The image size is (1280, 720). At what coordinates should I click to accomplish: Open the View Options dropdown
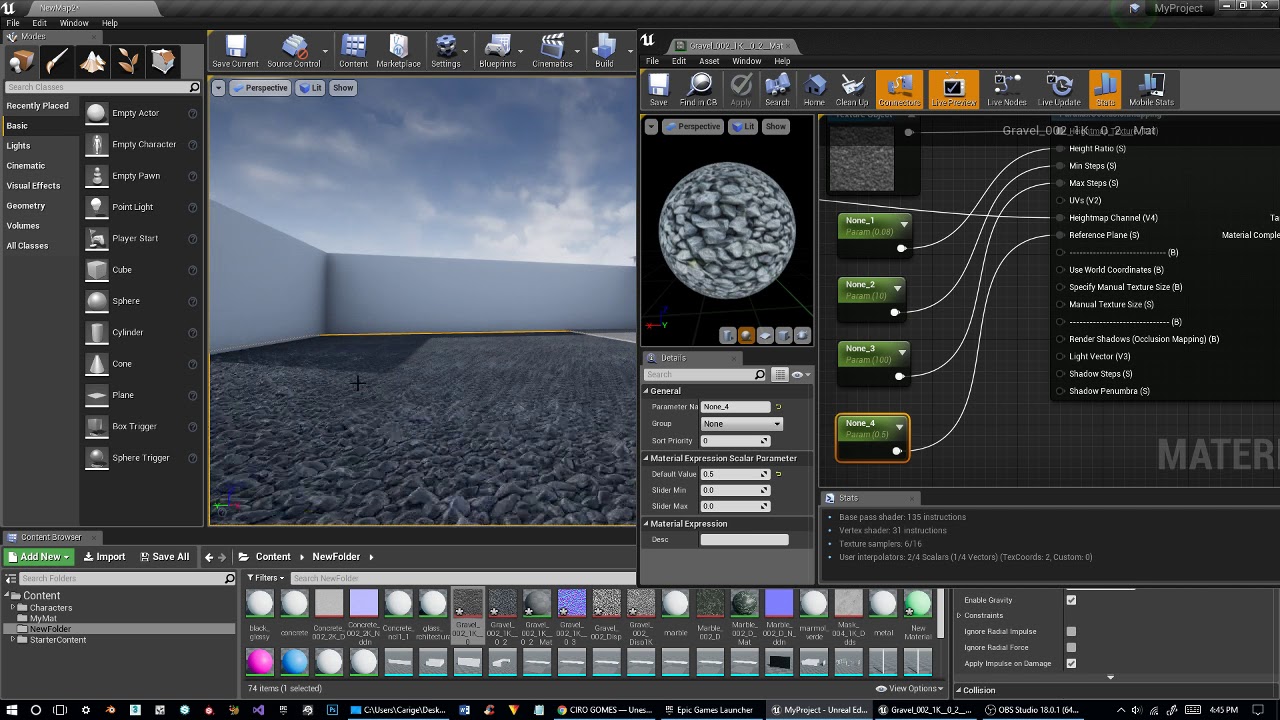(x=909, y=688)
